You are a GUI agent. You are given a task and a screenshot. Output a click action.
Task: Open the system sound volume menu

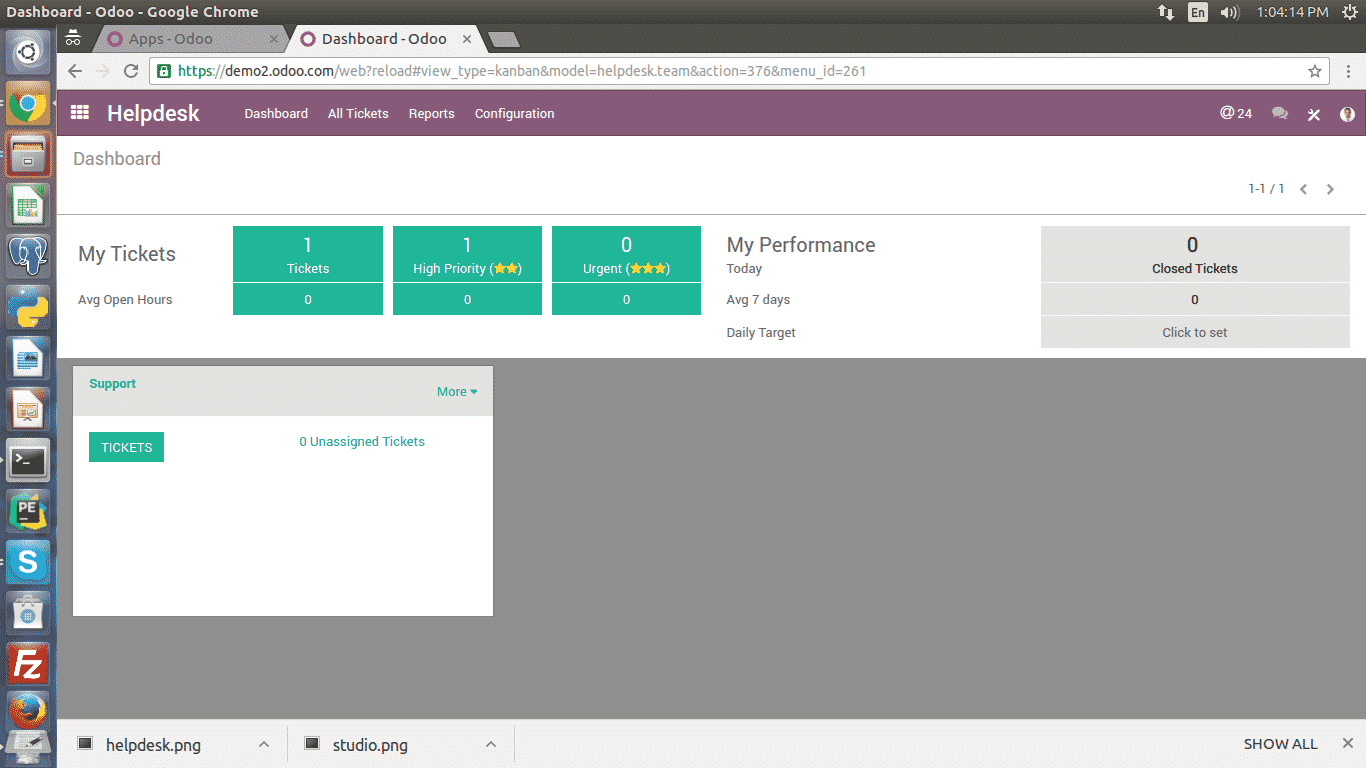pos(1230,12)
